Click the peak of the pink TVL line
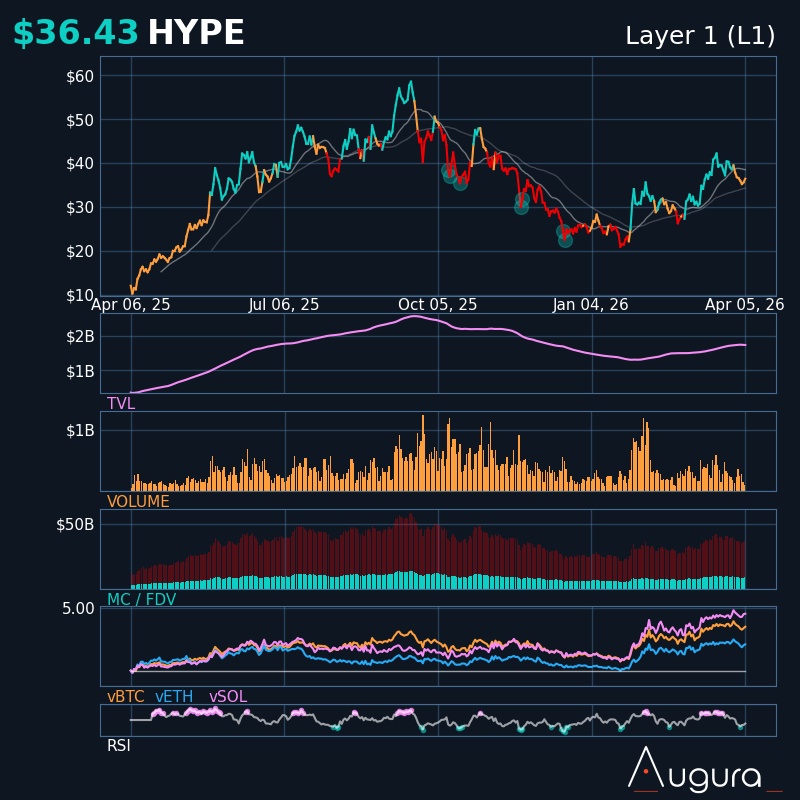The width and height of the screenshot is (800, 800). pyautogui.click(x=413, y=317)
